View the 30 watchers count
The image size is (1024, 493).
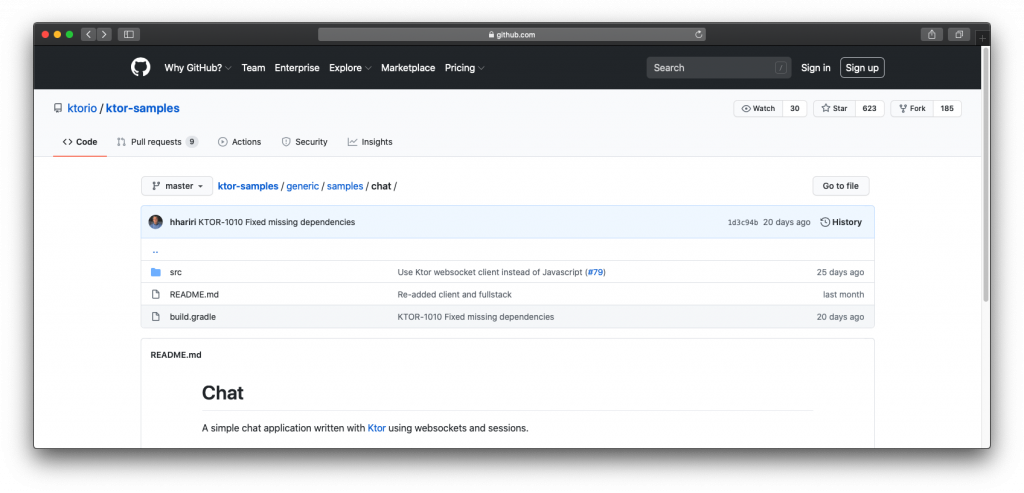(794, 108)
